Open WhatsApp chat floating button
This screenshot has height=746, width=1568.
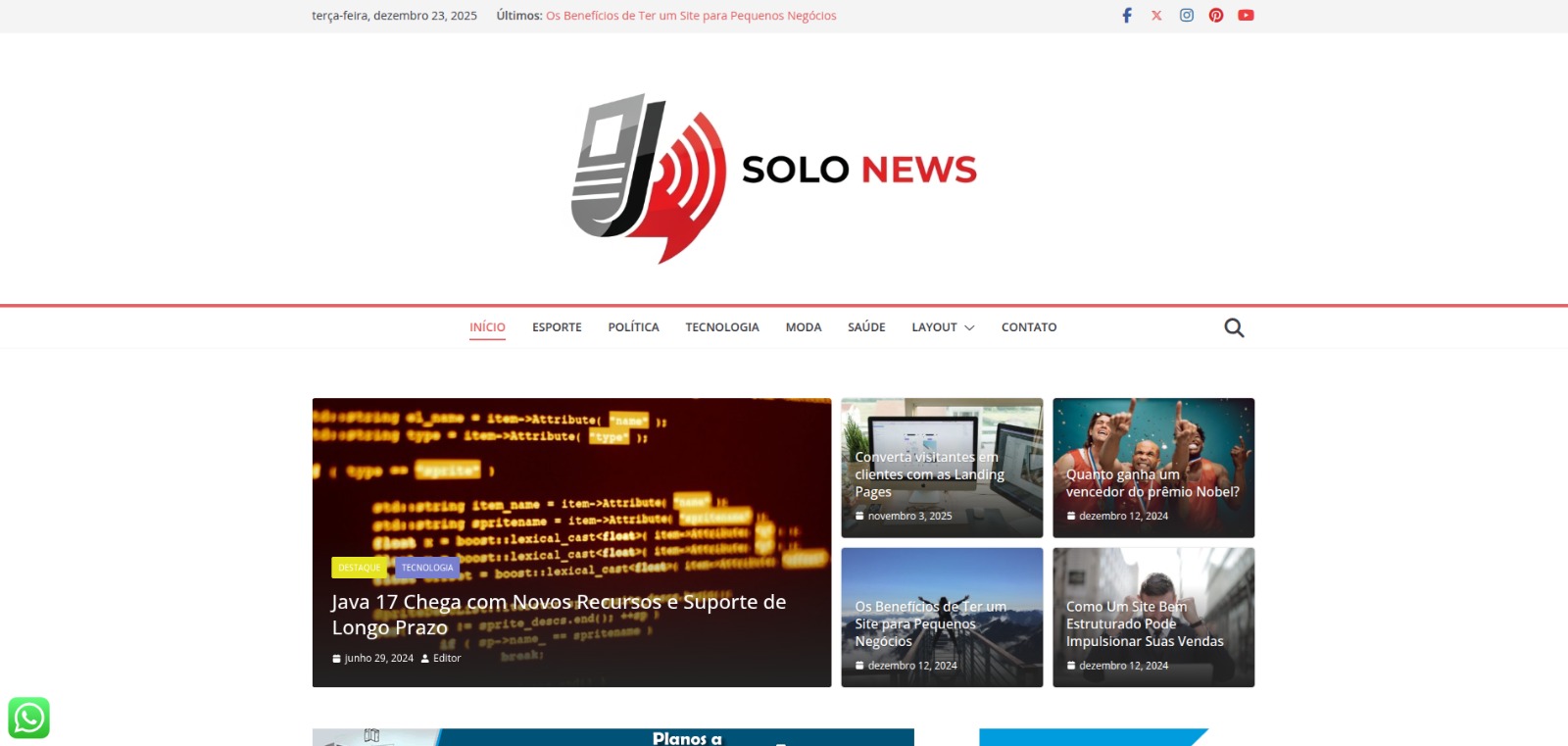point(28,719)
